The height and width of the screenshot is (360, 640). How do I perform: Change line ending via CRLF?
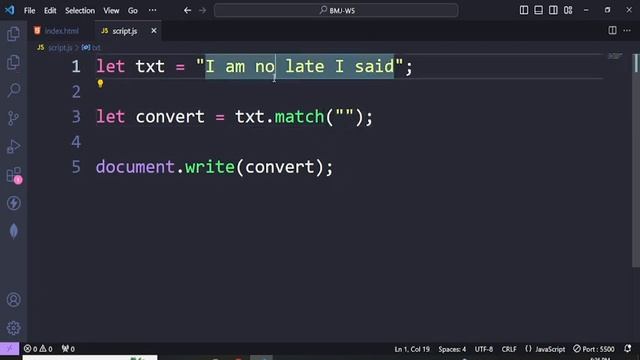(x=509, y=349)
